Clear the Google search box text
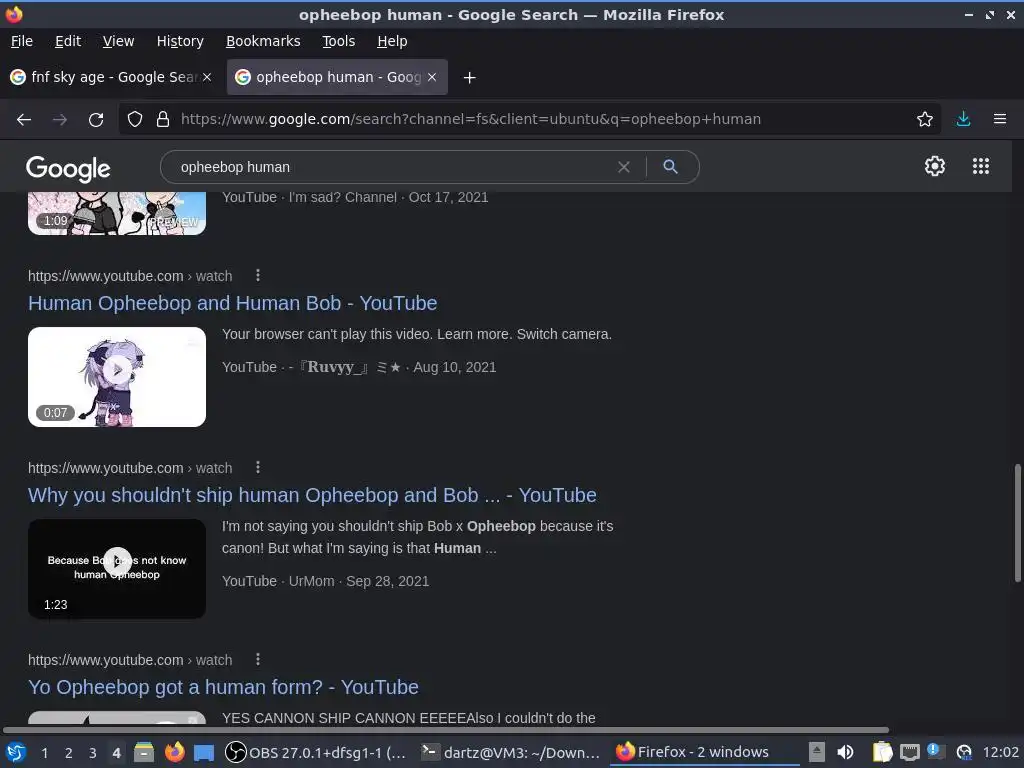1024x768 pixels. (x=624, y=167)
